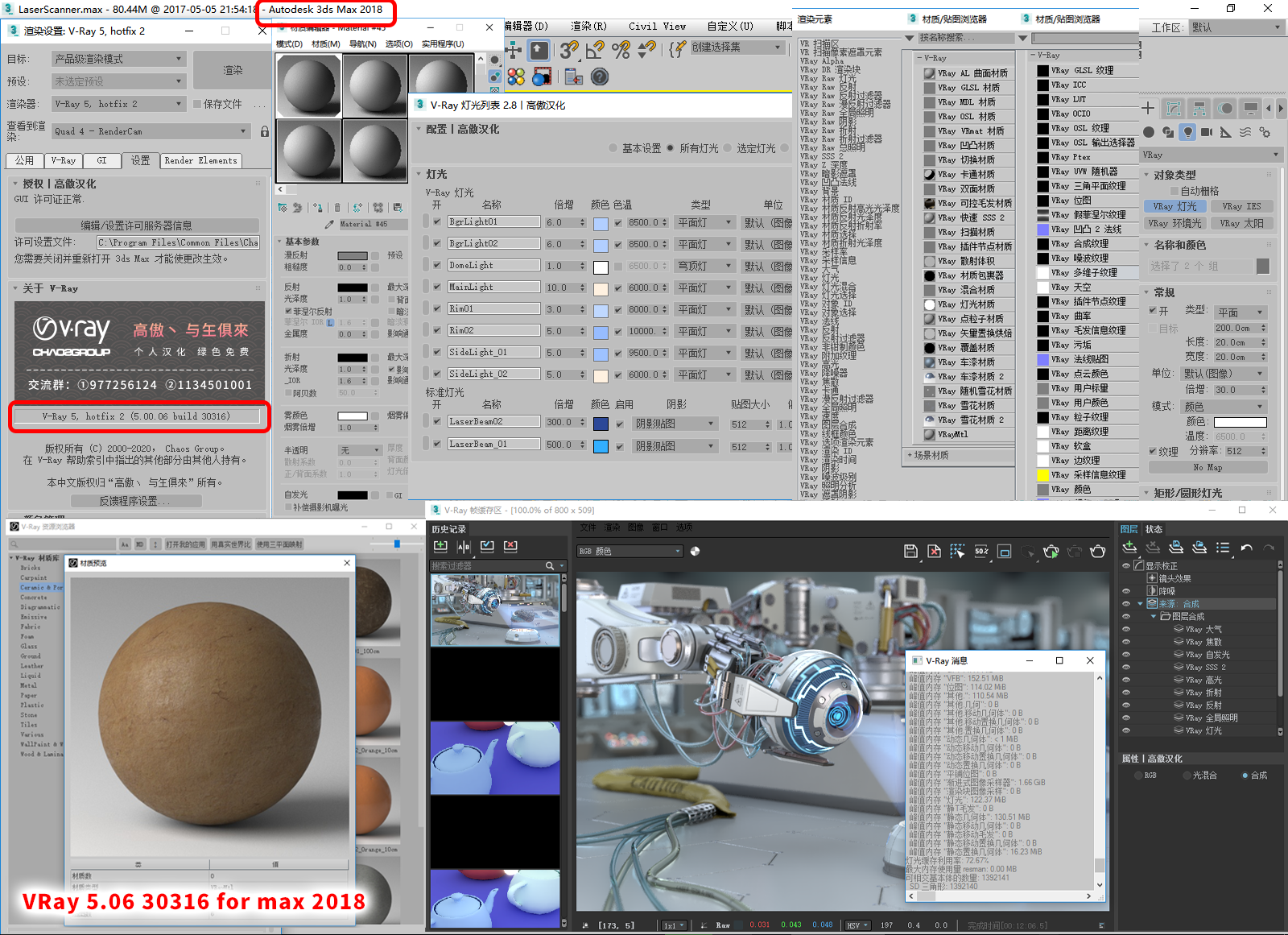Select Lights category bulb icon in command panel

1187,132
